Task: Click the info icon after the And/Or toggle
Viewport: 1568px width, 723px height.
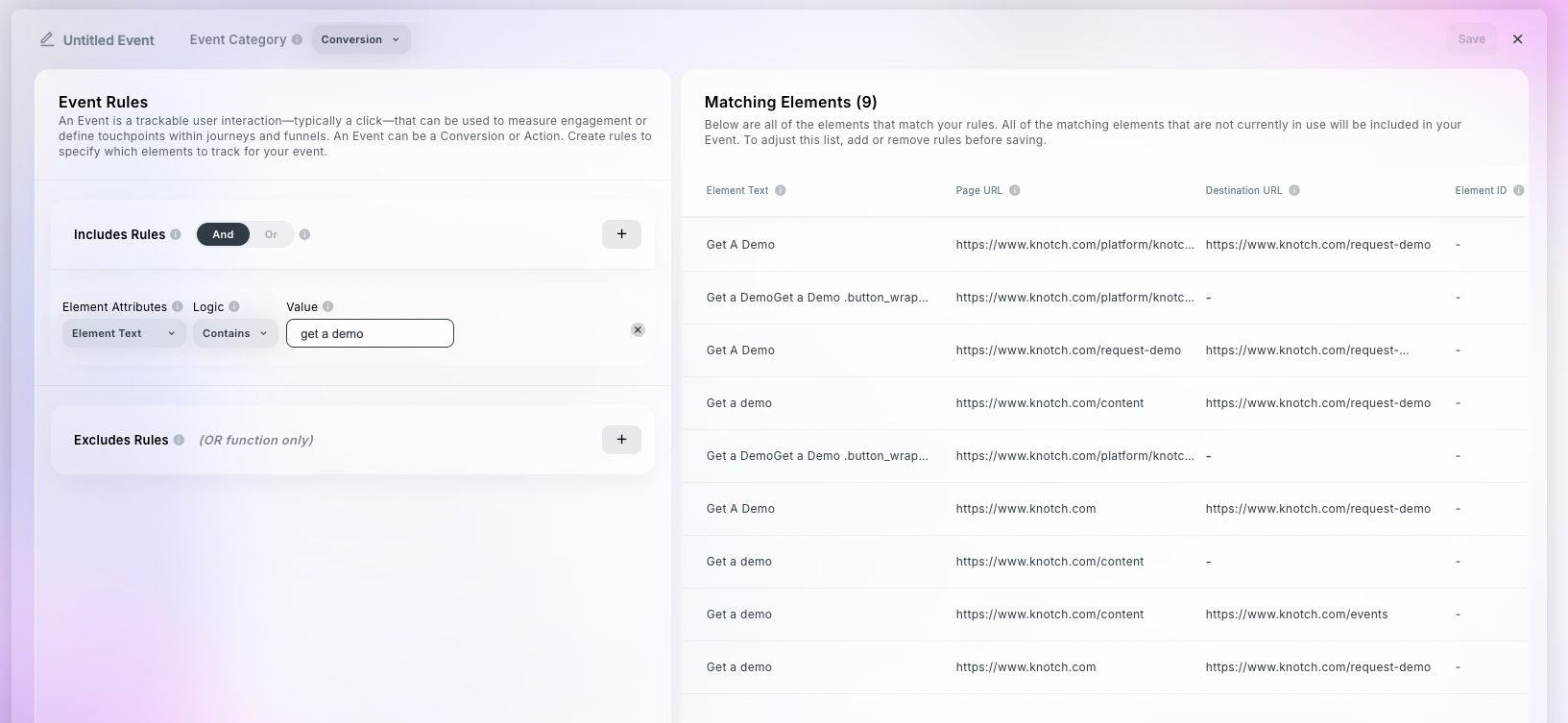Action: point(304,234)
